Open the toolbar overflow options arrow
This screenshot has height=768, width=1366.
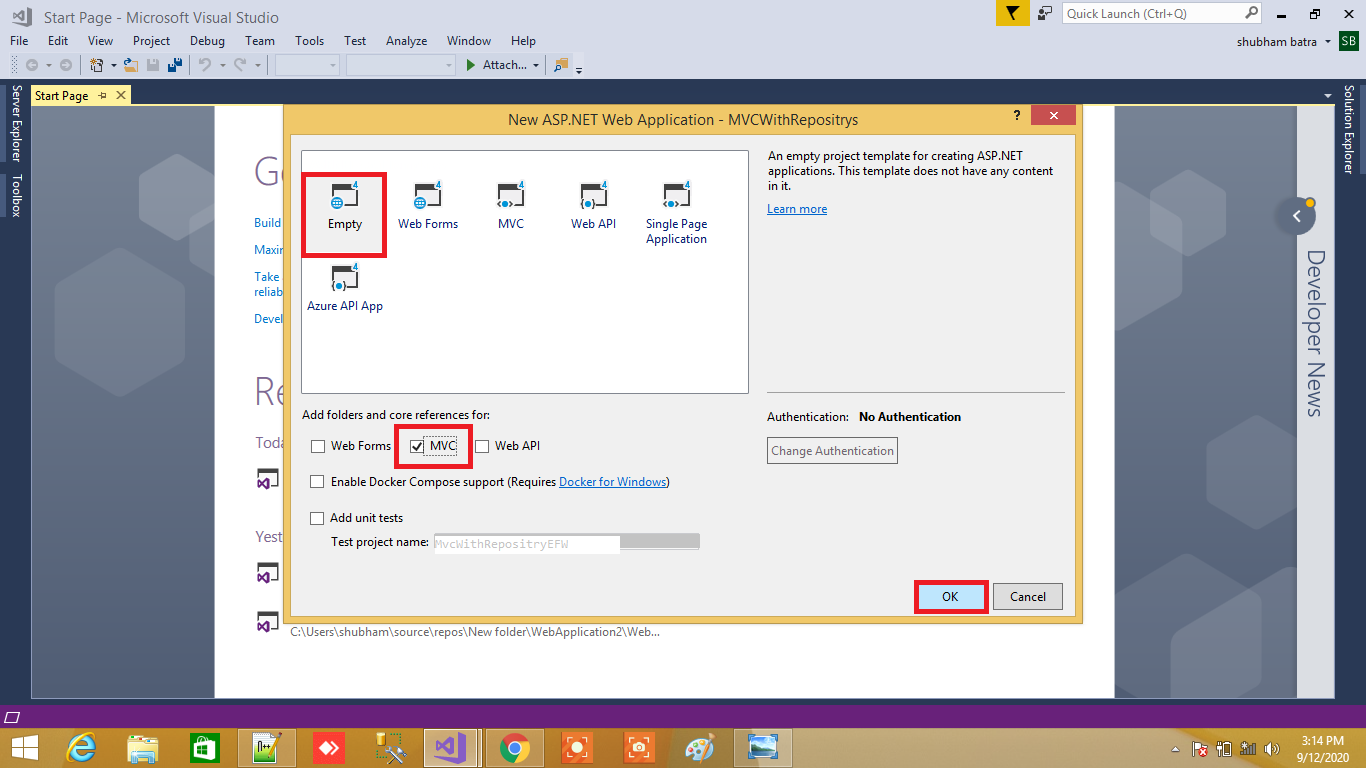[x=579, y=68]
